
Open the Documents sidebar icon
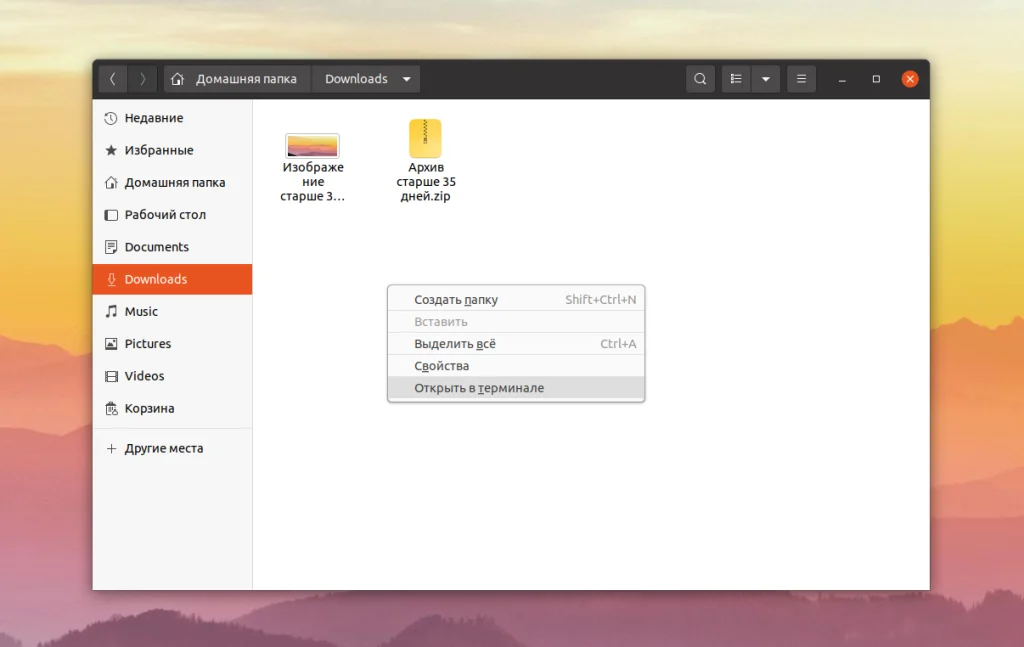coord(112,247)
